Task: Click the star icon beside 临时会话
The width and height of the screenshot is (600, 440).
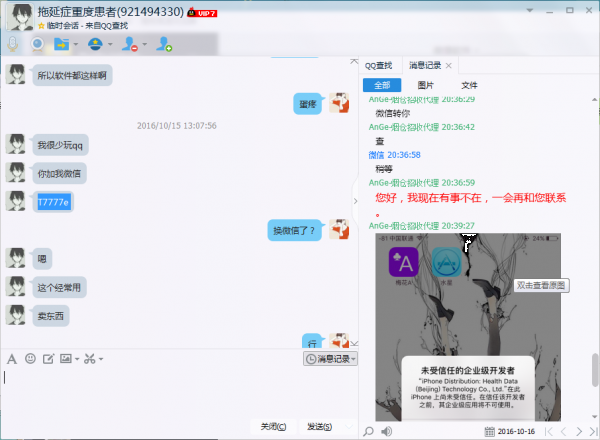Action: 41,26
